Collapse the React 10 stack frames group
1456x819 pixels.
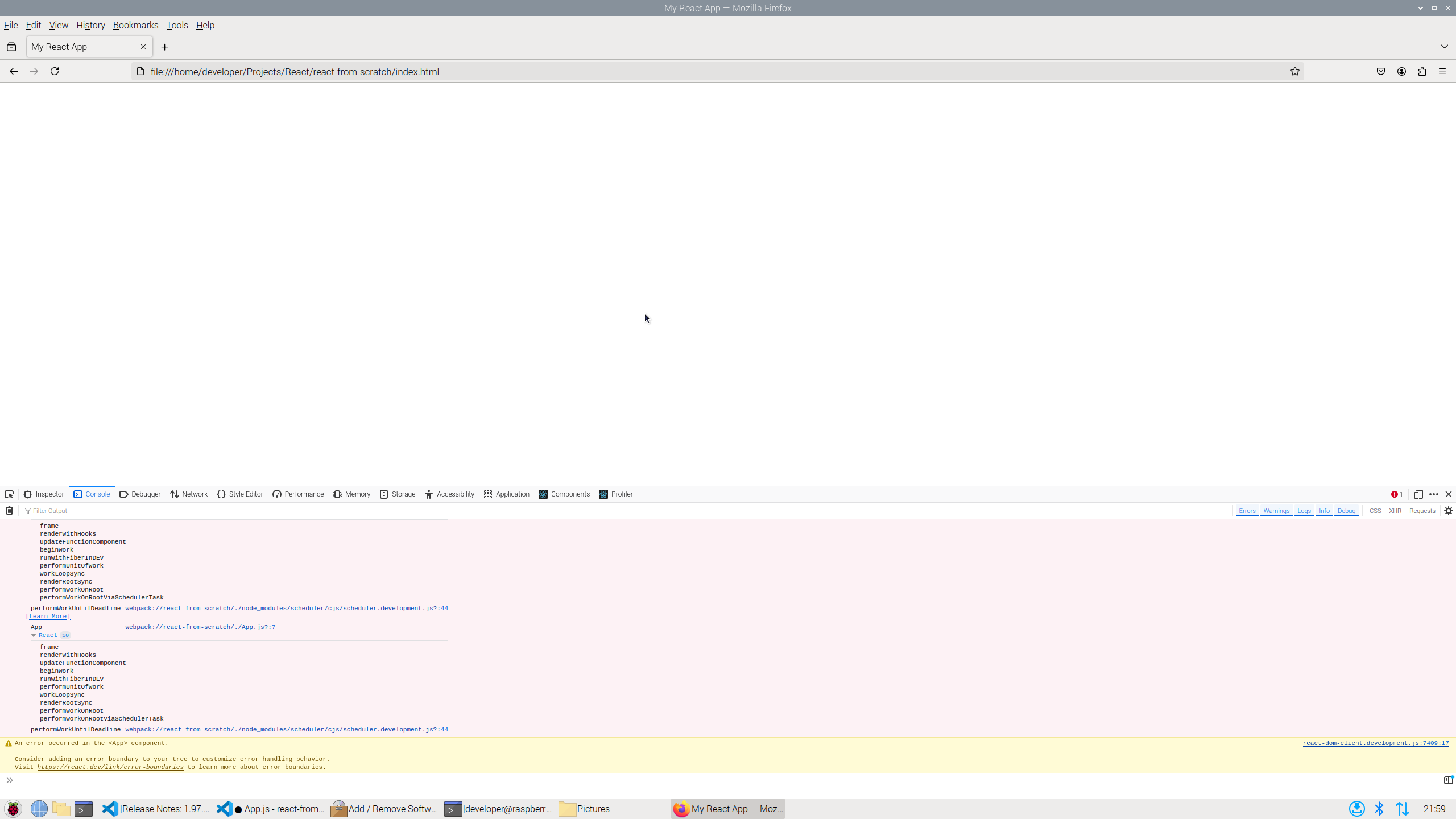pyautogui.click(x=34, y=635)
